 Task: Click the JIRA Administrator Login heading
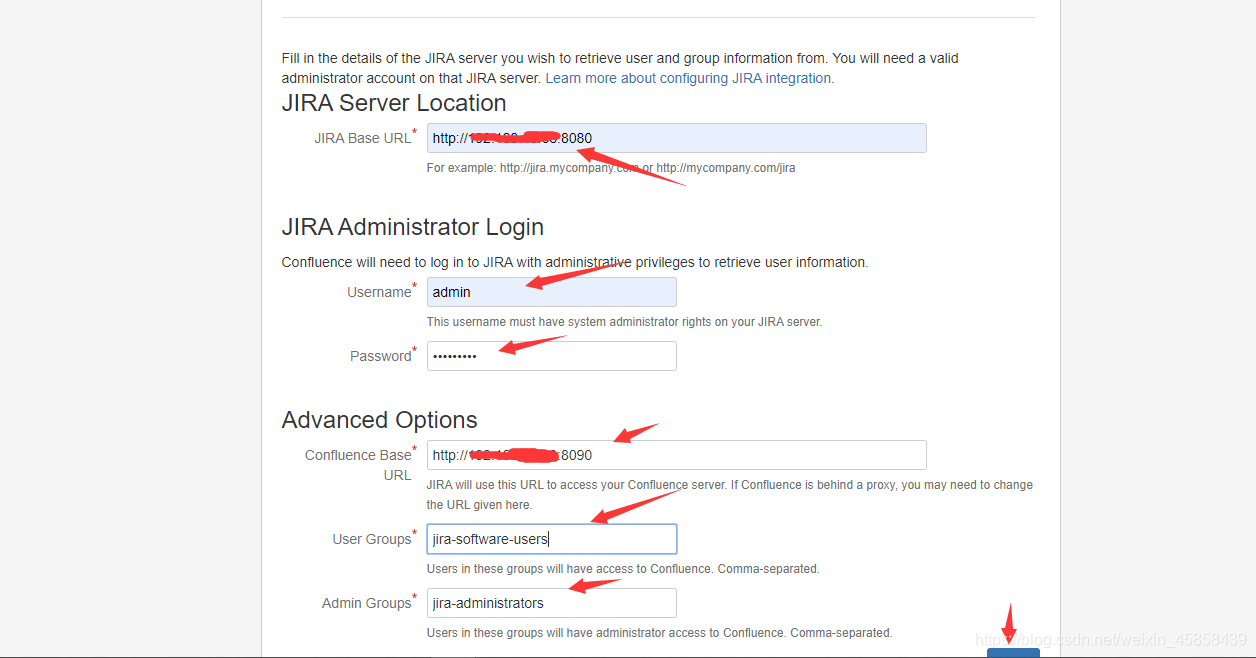[413, 227]
